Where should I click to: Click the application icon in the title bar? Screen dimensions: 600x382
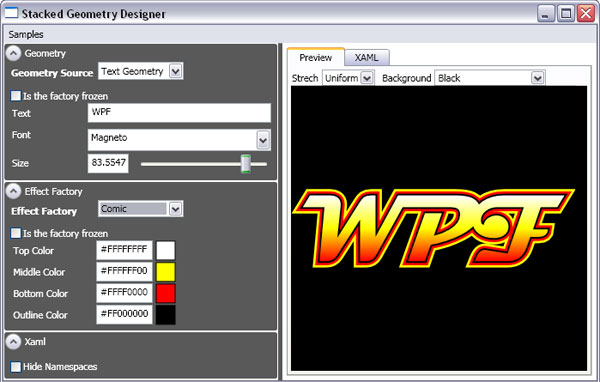coord(11,13)
